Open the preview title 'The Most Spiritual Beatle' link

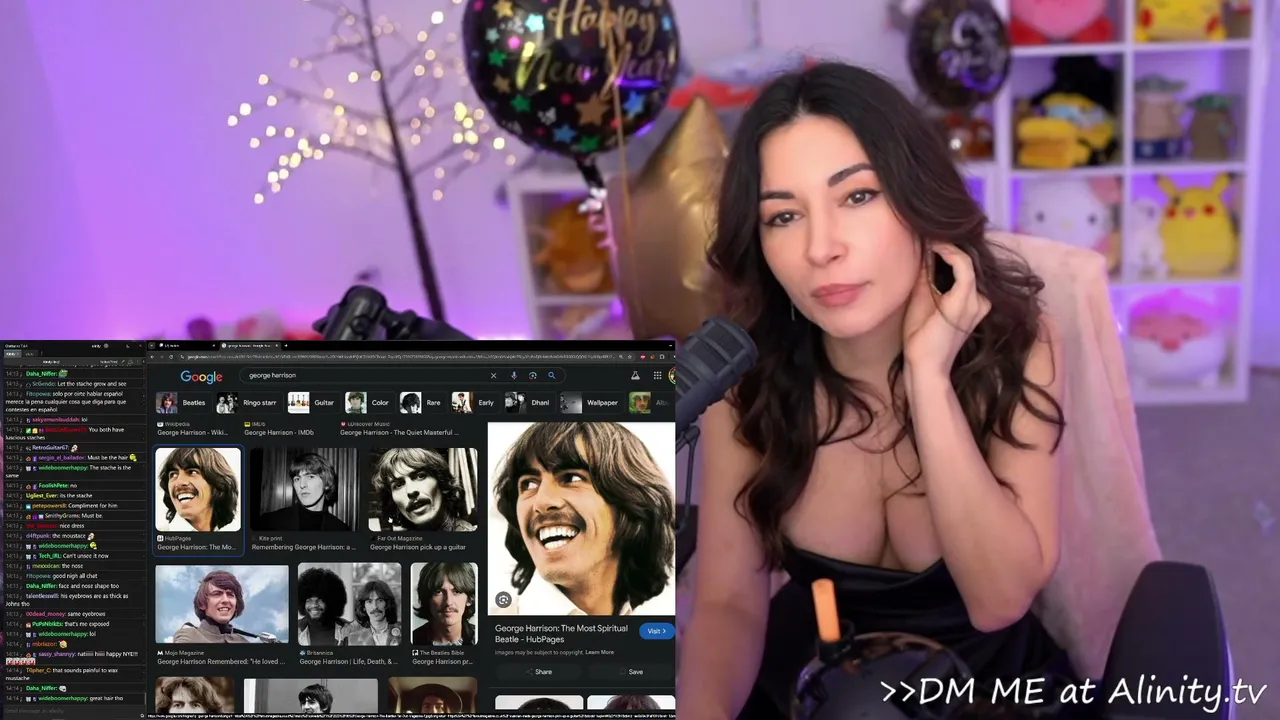click(x=561, y=633)
